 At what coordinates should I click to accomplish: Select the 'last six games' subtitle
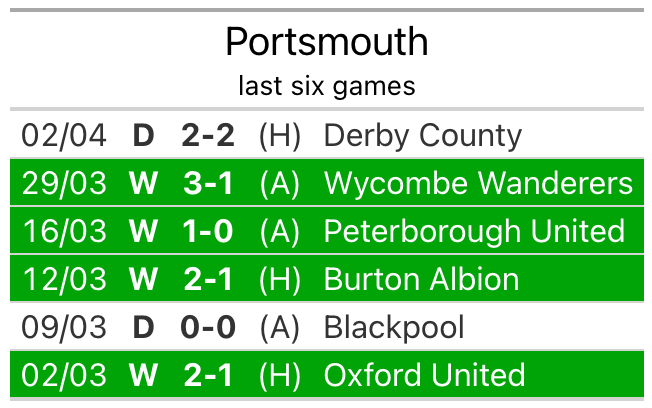[327, 86]
